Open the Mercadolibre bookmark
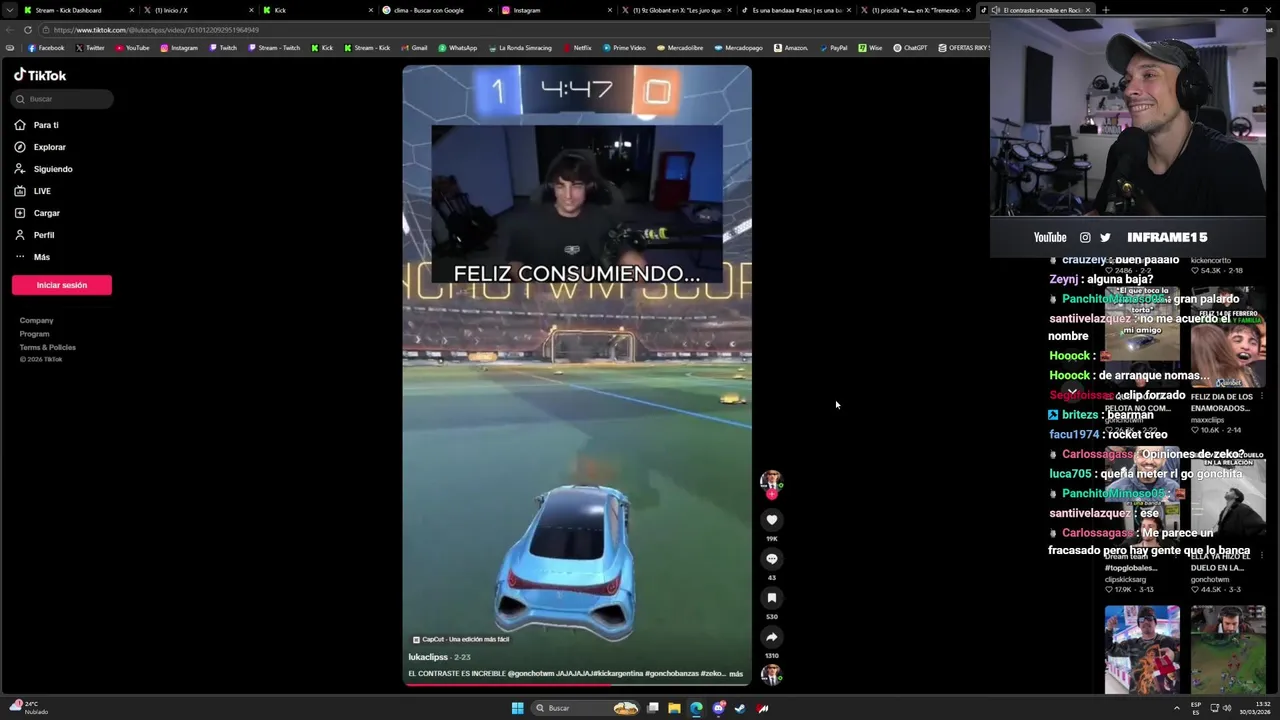Image resolution: width=1280 pixels, height=720 pixels. (680, 48)
